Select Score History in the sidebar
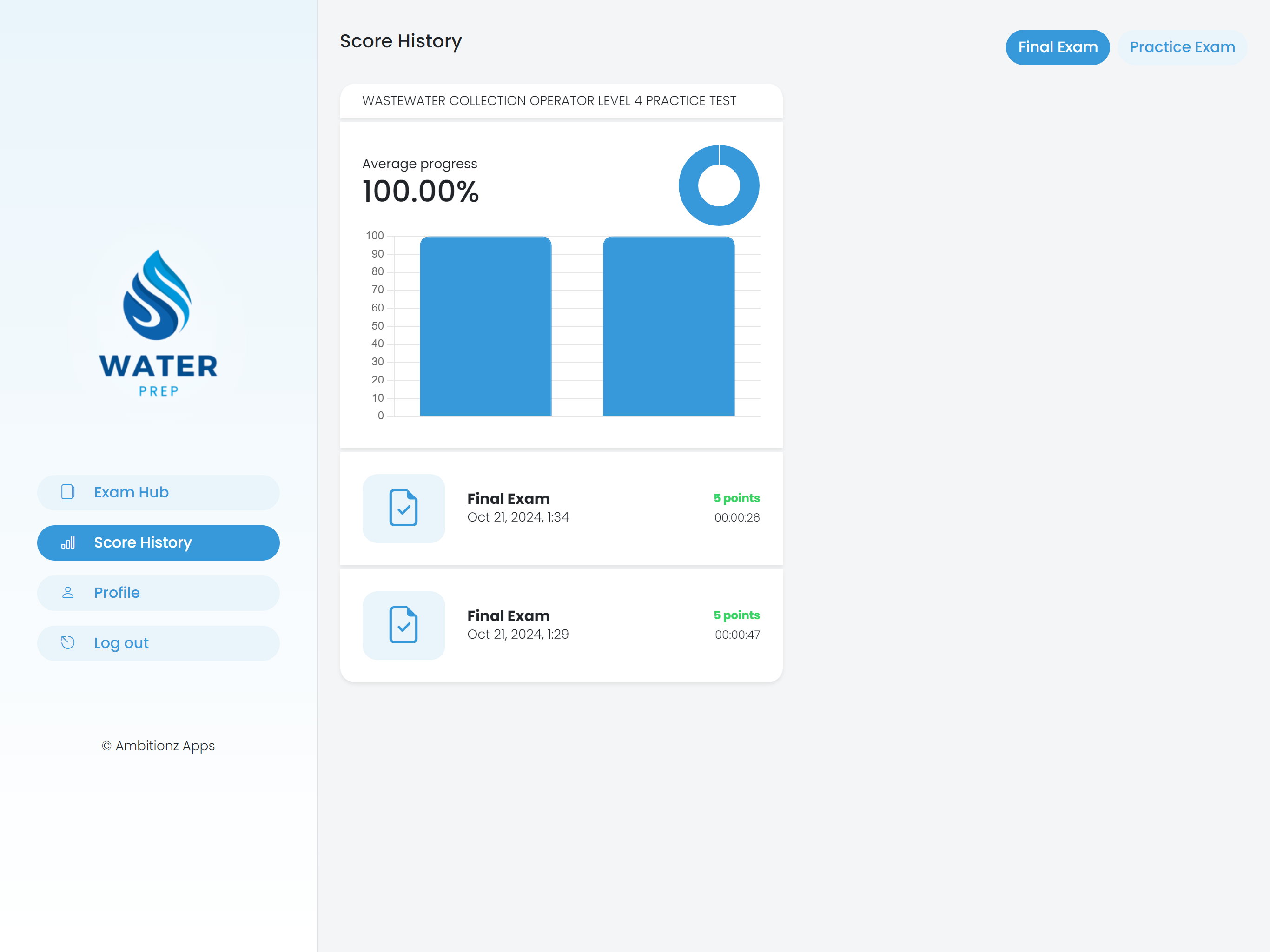The image size is (1270, 952). point(159,542)
